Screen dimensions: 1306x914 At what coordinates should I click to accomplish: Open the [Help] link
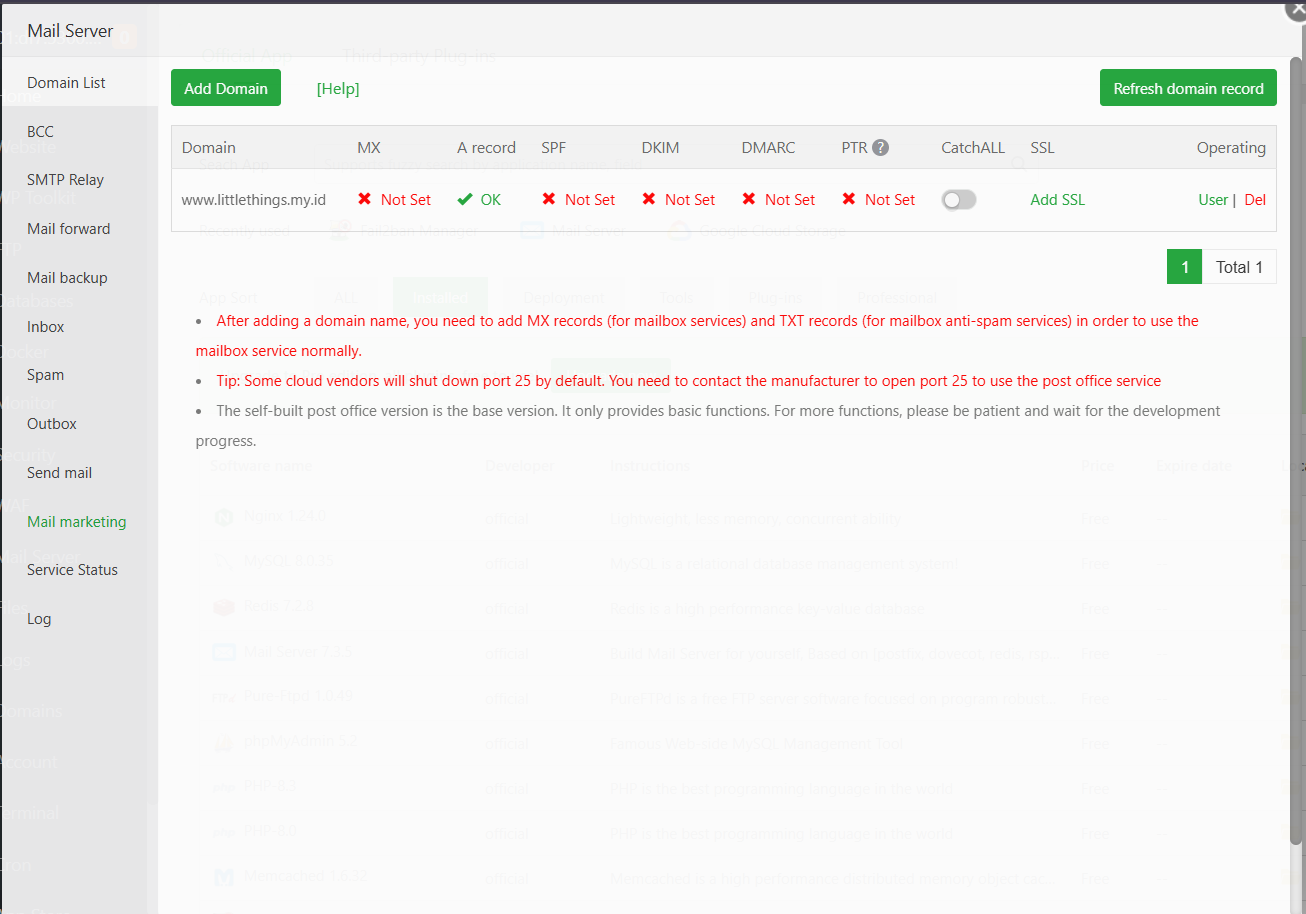[338, 88]
